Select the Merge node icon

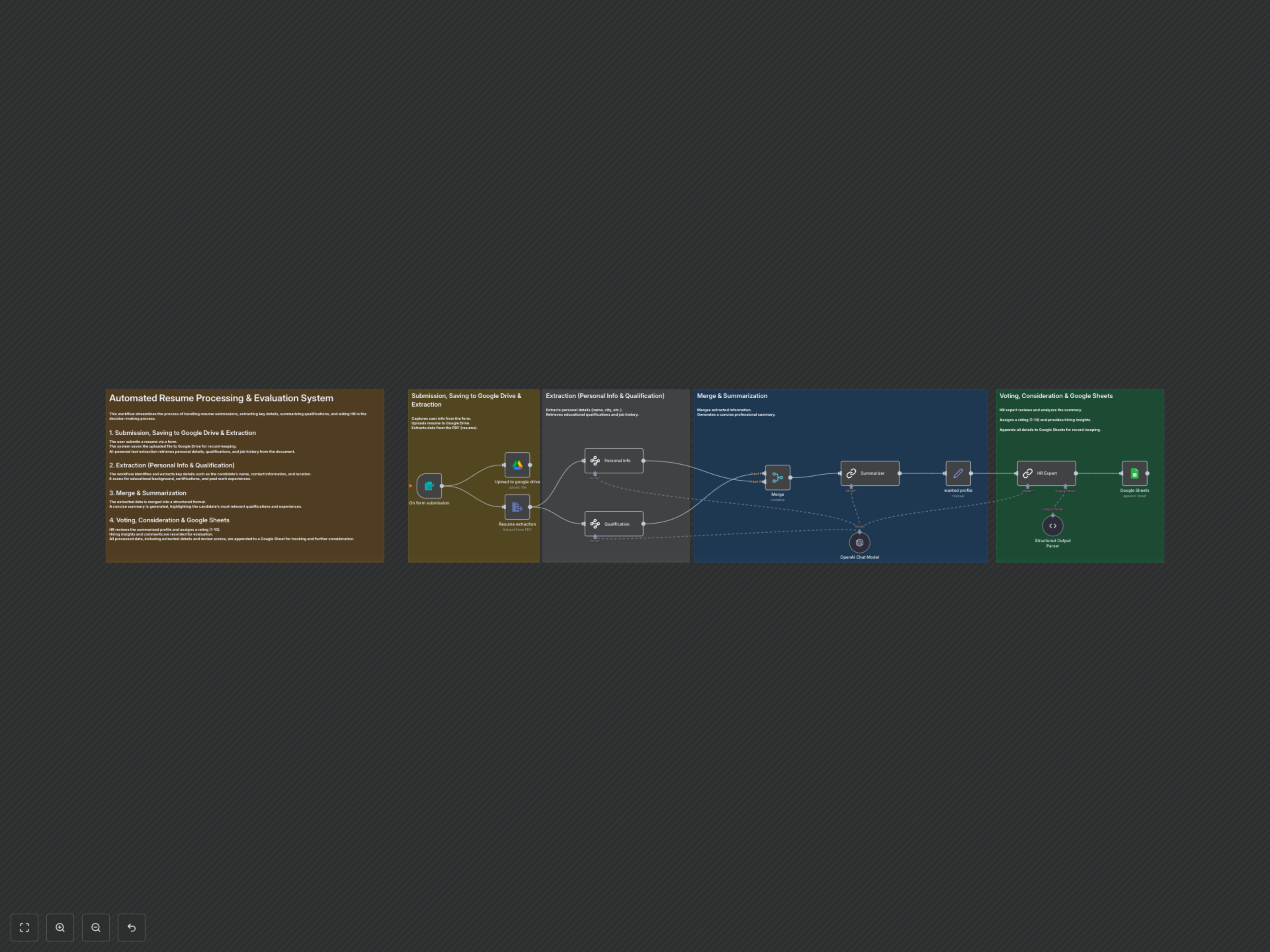pos(778,477)
